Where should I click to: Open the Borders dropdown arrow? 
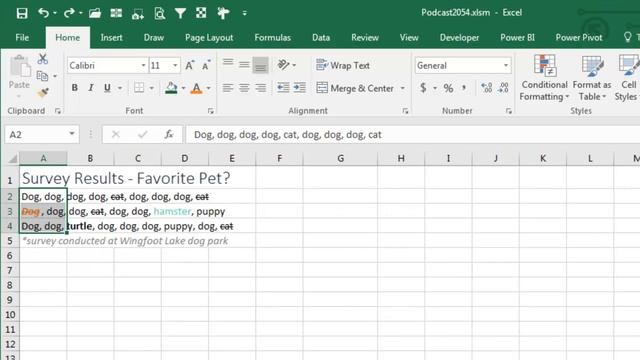tap(151, 88)
